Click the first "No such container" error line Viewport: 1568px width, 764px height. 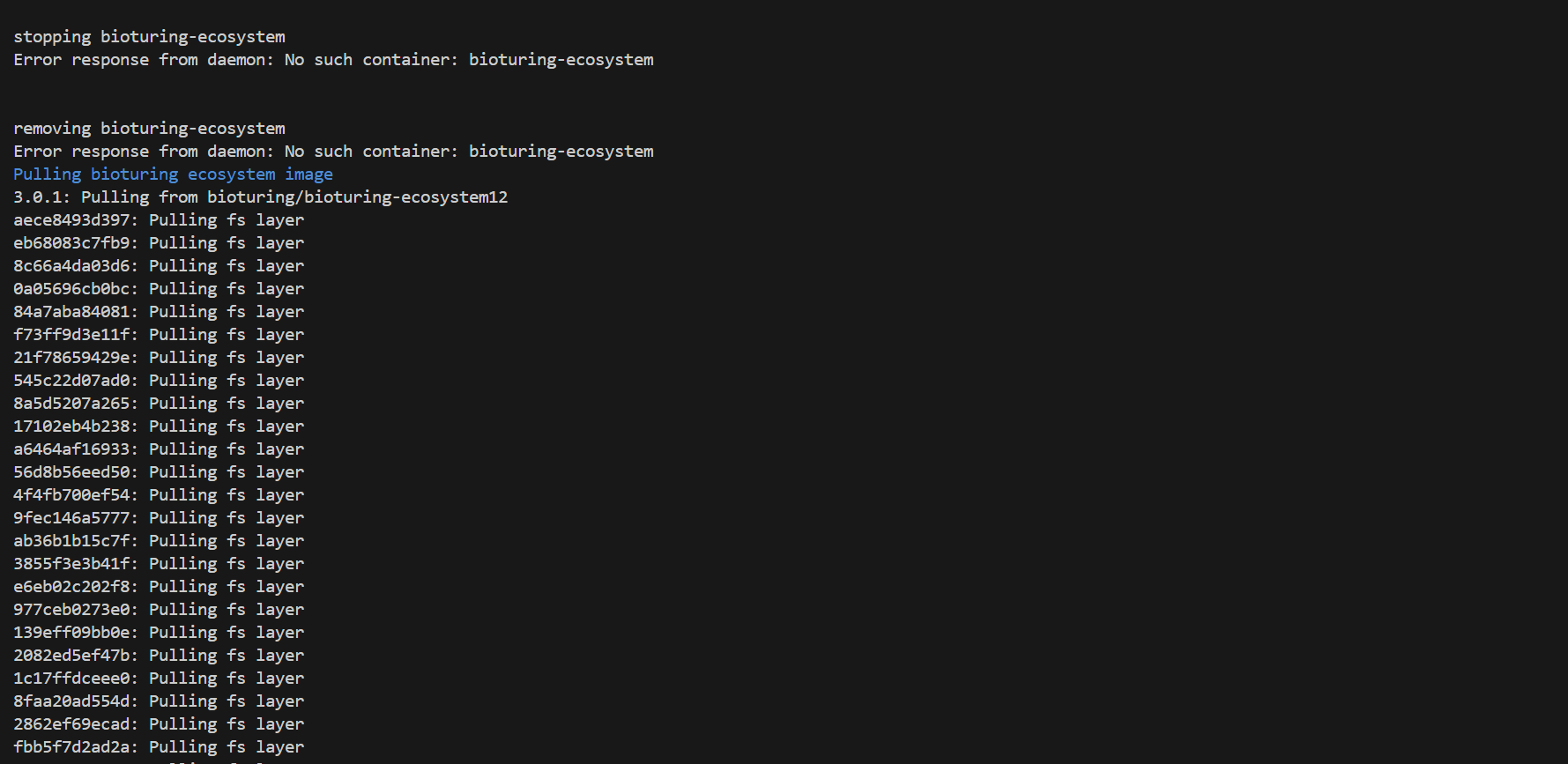coord(333,60)
